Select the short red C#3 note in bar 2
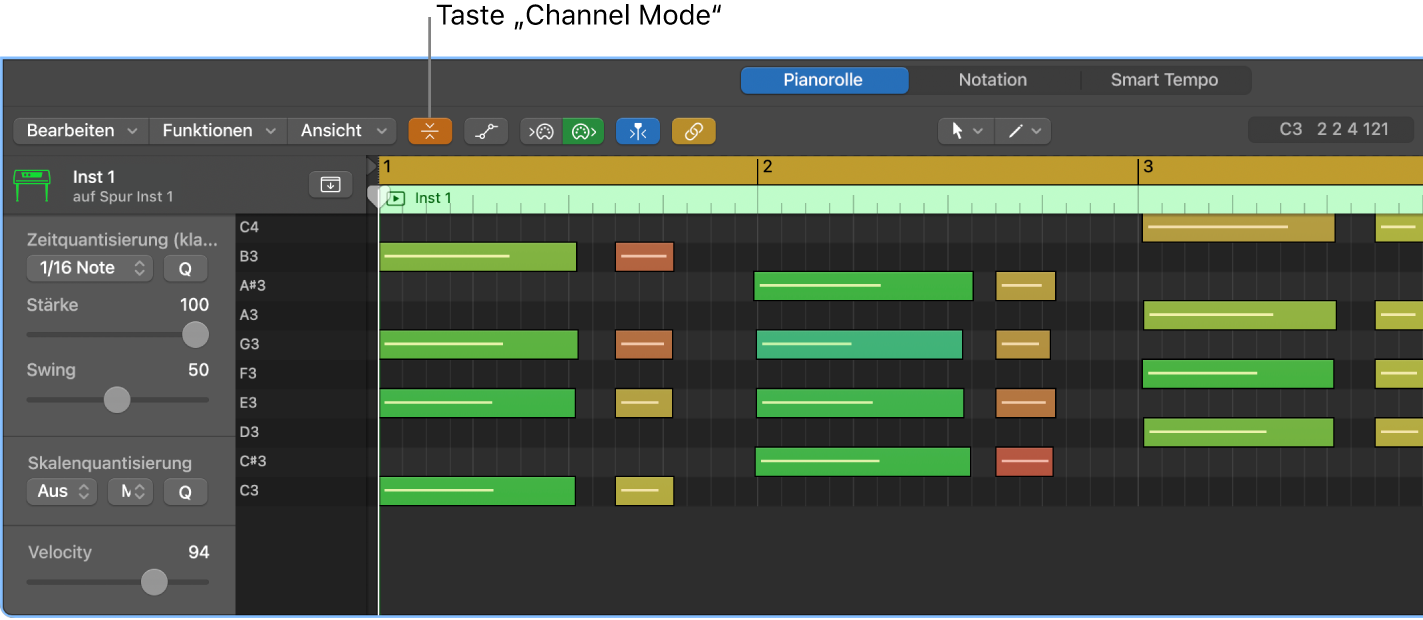Image resolution: width=1423 pixels, height=620 pixels. pyautogui.click(x=1025, y=462)
